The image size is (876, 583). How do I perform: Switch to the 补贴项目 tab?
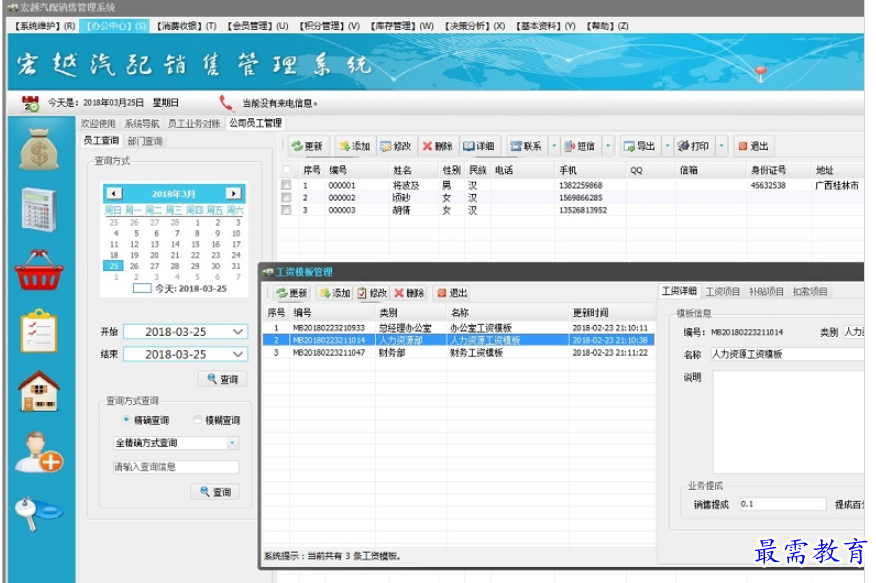(766, 291)
